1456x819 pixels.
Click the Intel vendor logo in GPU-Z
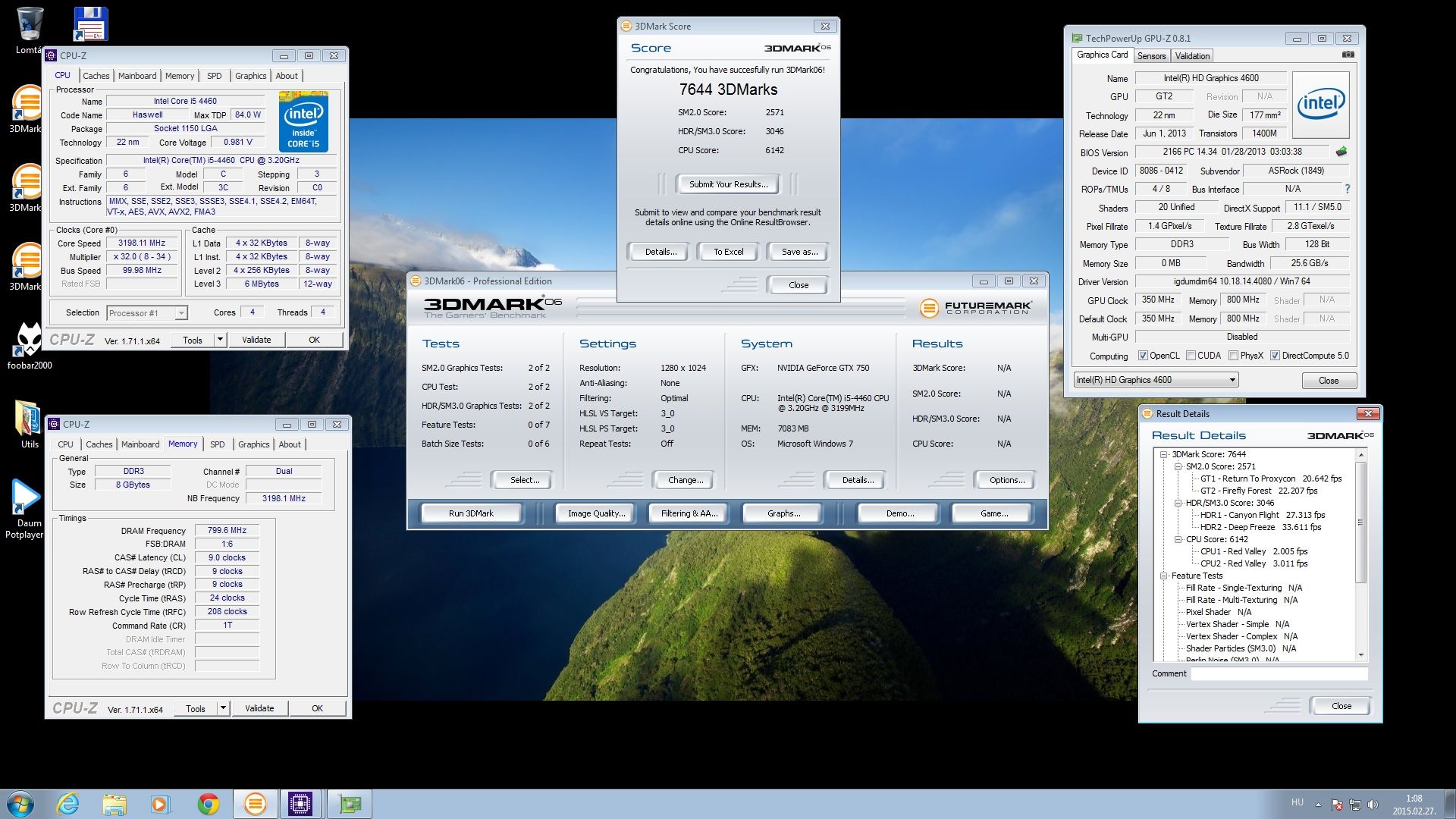tap(1320, 105)
